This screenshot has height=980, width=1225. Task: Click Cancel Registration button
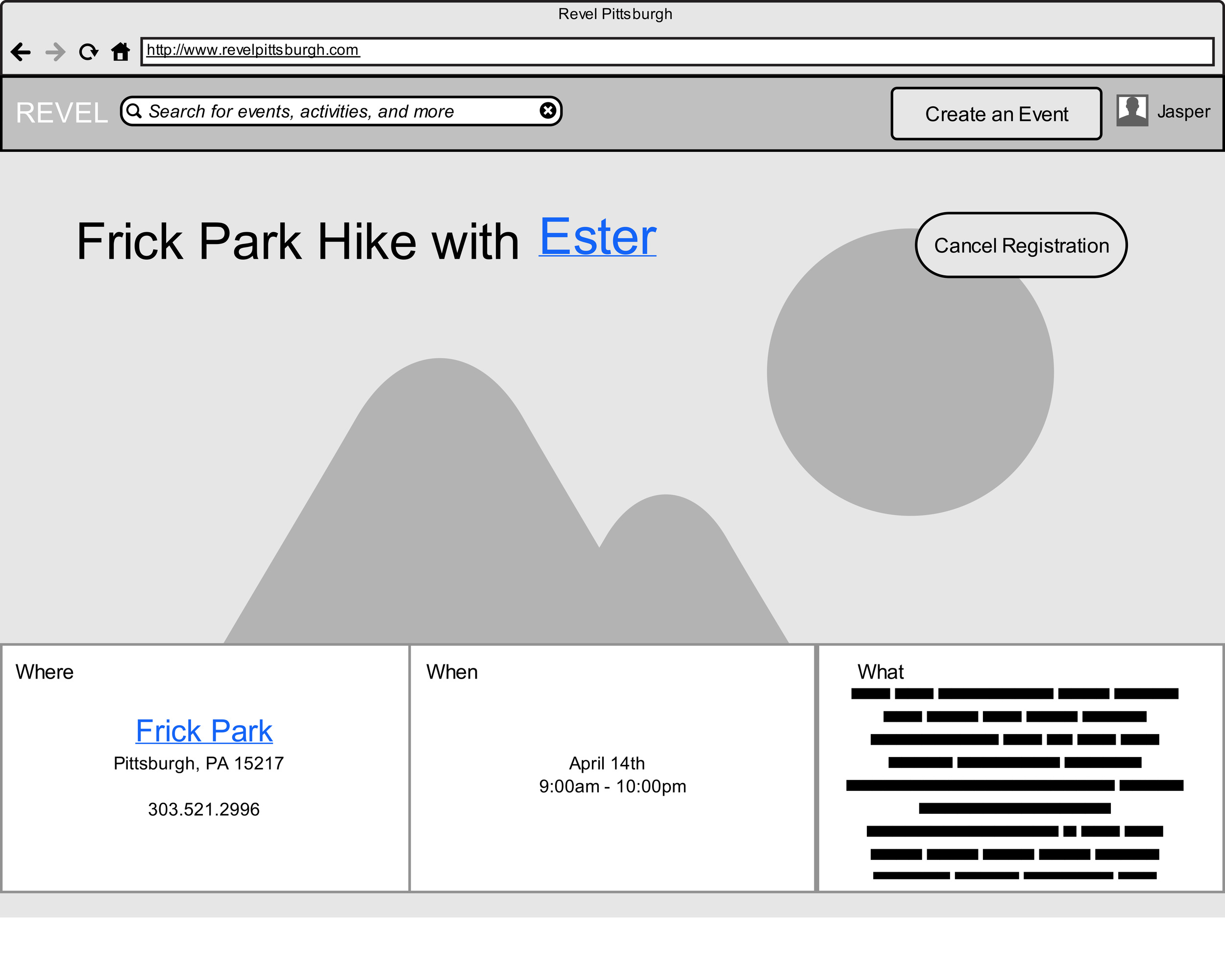point(1021,245)
